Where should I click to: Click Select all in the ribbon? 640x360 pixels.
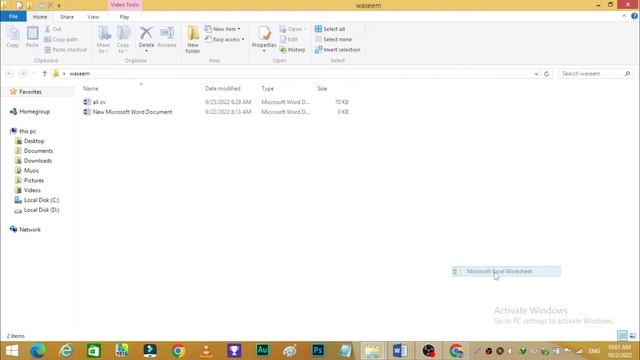click(330, 29)
